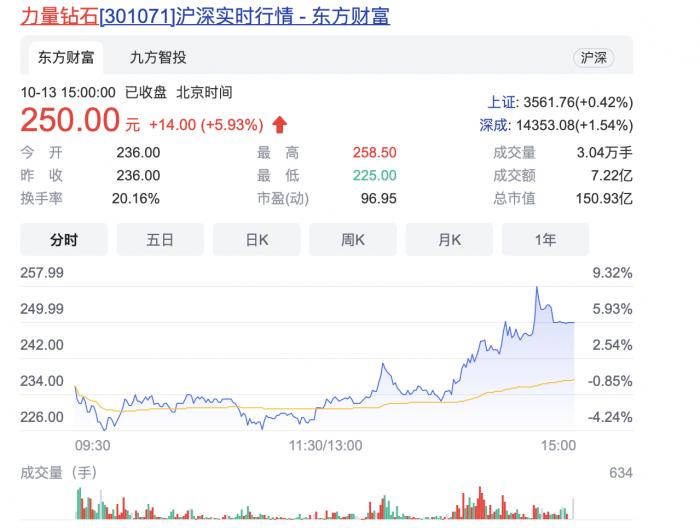Image resolution: width=700 pixels, height=528 pixels.
Task: Click the 最高 value 258.50
Action: coord(375,153)
